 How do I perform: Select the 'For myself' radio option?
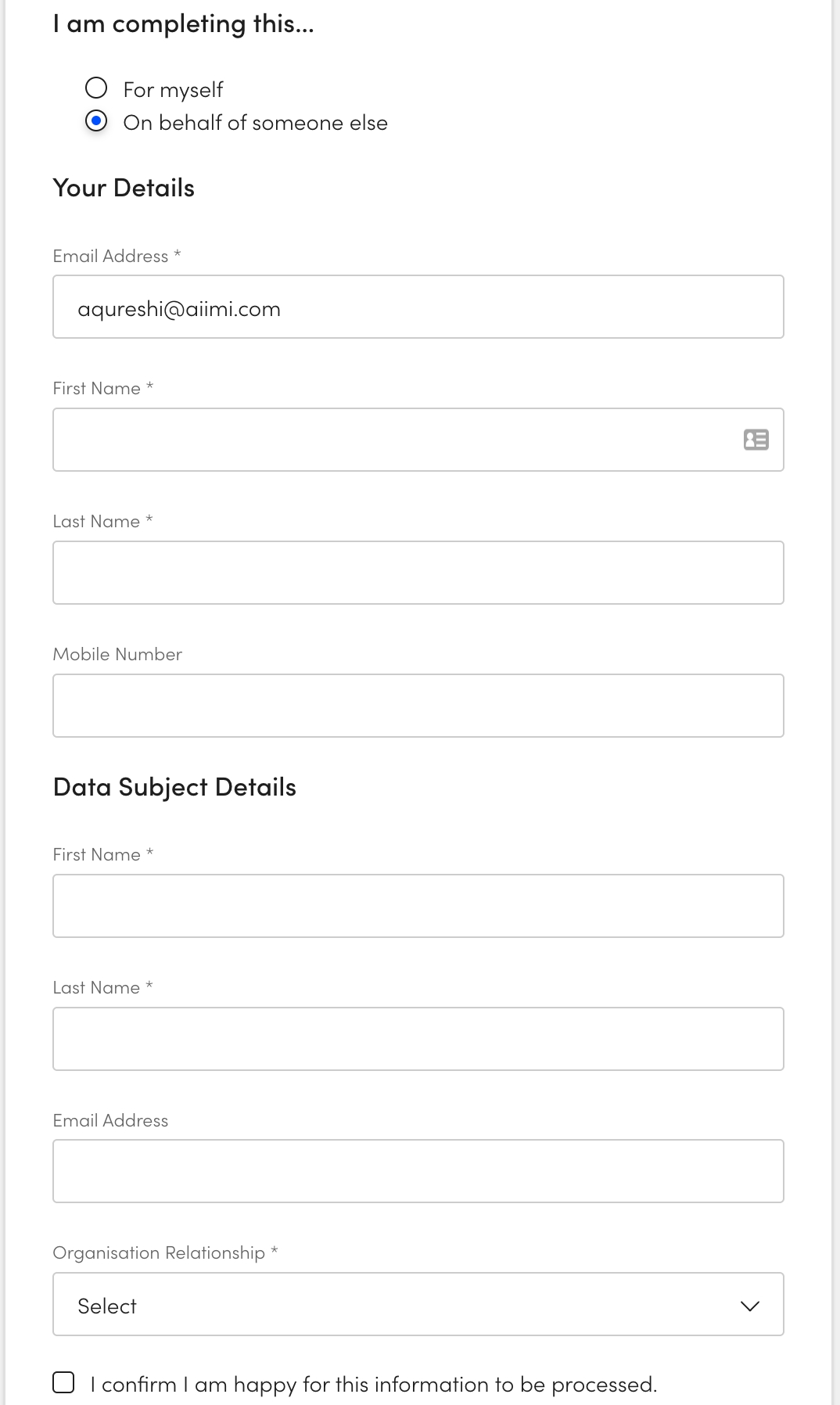click(x=96, y=88)
